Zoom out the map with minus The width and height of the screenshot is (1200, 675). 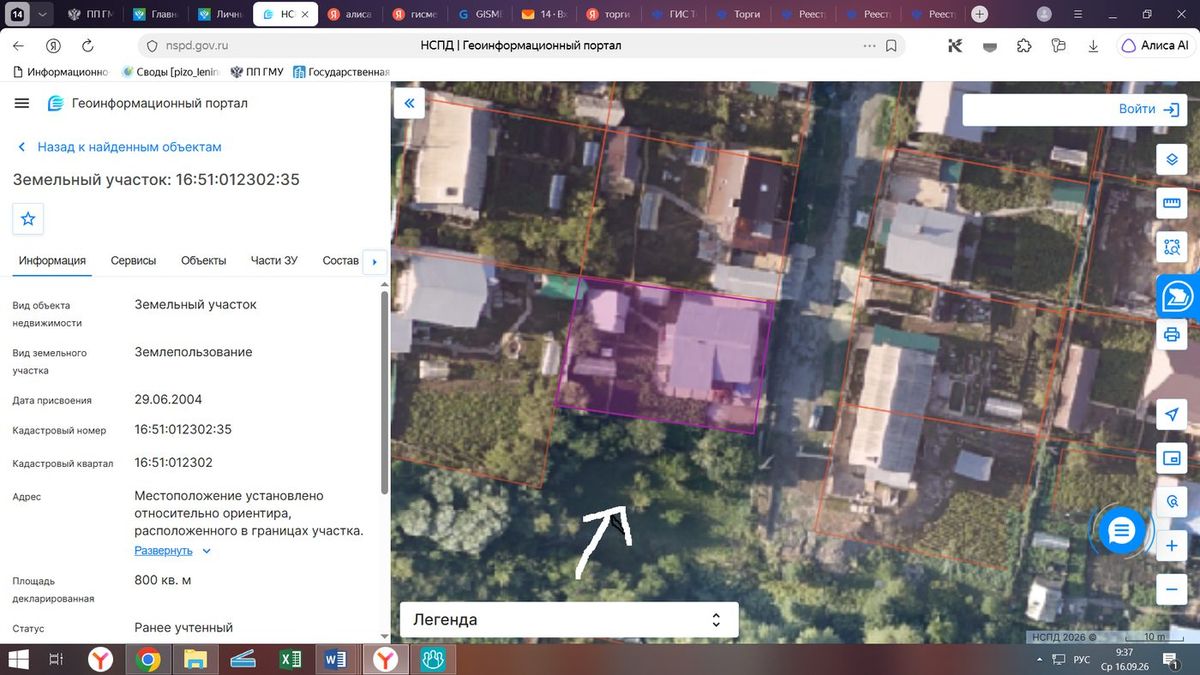1172,590
